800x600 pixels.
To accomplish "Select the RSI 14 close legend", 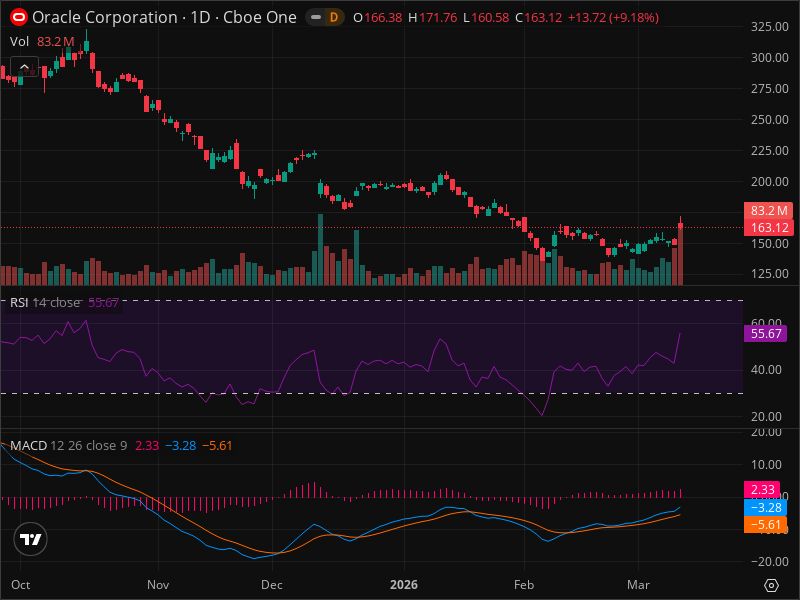I will click(64, 303).
